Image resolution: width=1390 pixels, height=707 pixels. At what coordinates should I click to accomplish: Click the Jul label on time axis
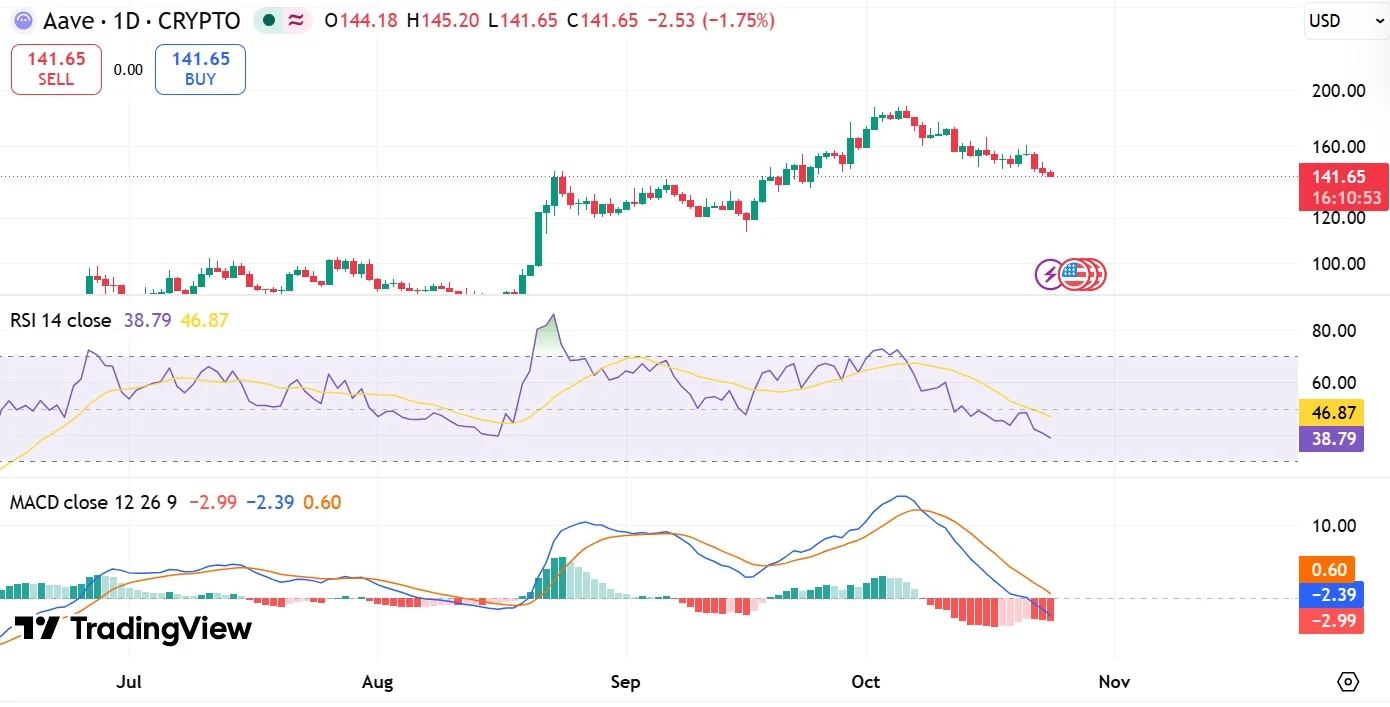128,682
